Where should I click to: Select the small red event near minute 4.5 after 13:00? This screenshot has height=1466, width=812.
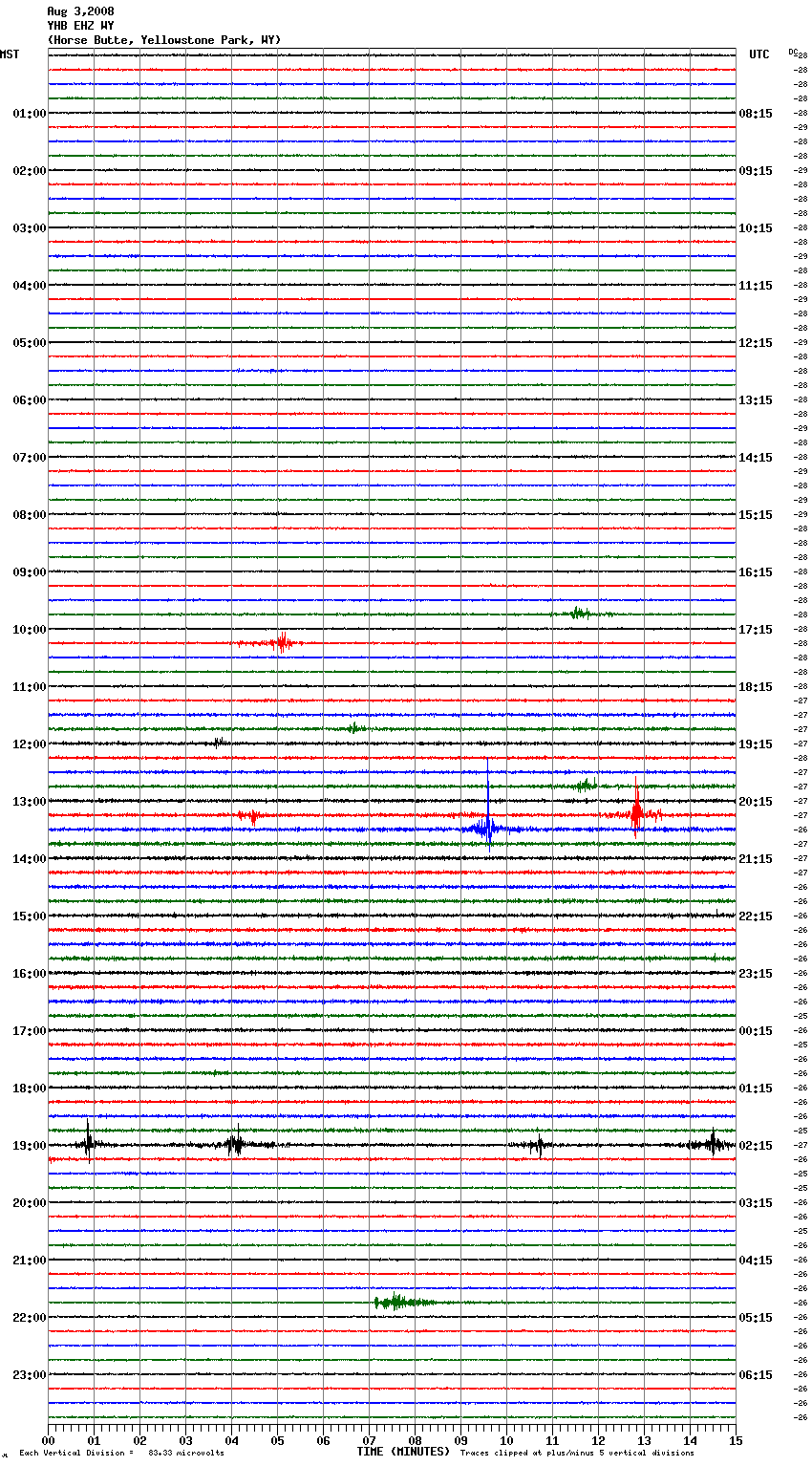coord(251,816)
